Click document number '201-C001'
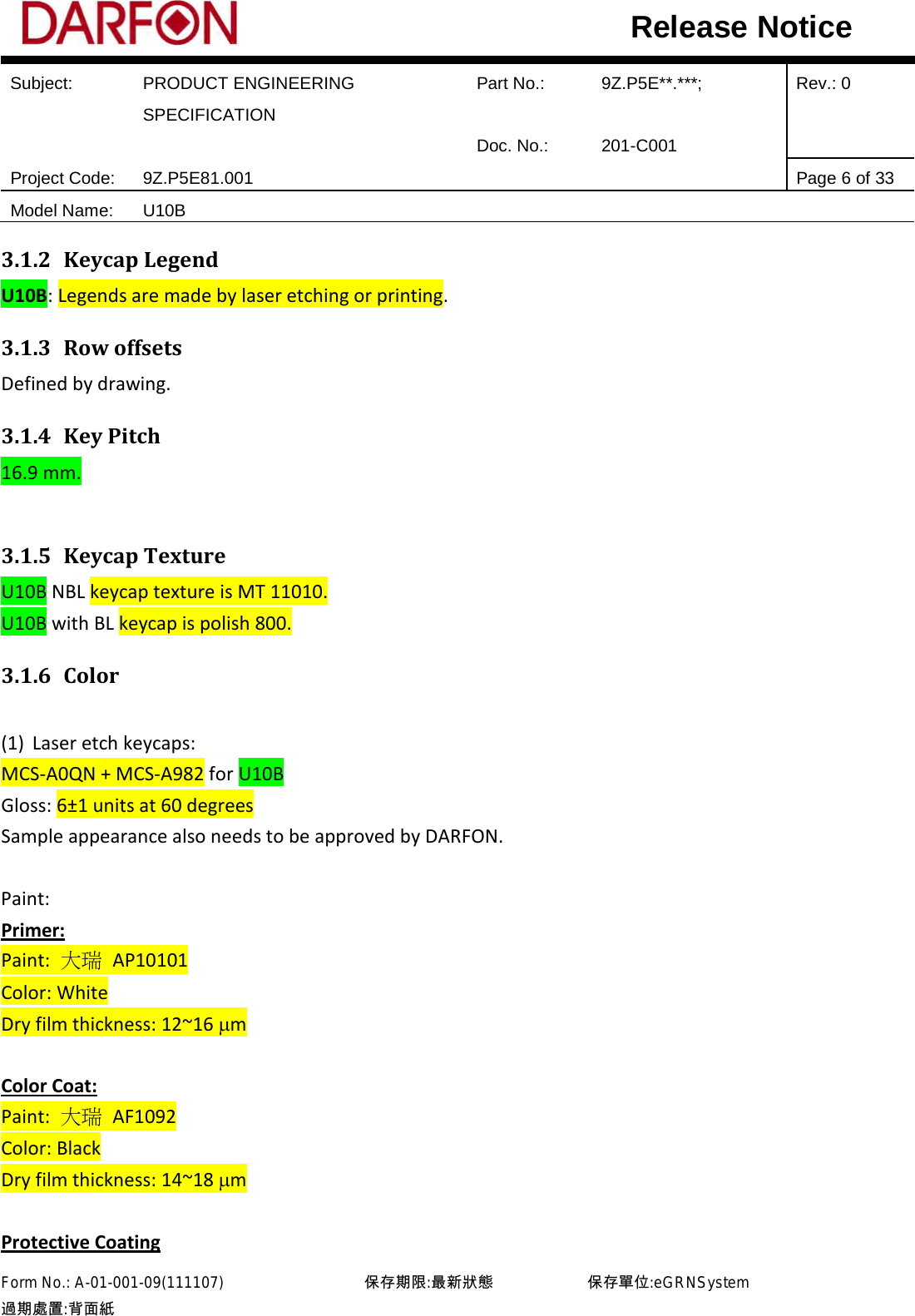This screenshot has height=1316, width=915. coord(638,146)
